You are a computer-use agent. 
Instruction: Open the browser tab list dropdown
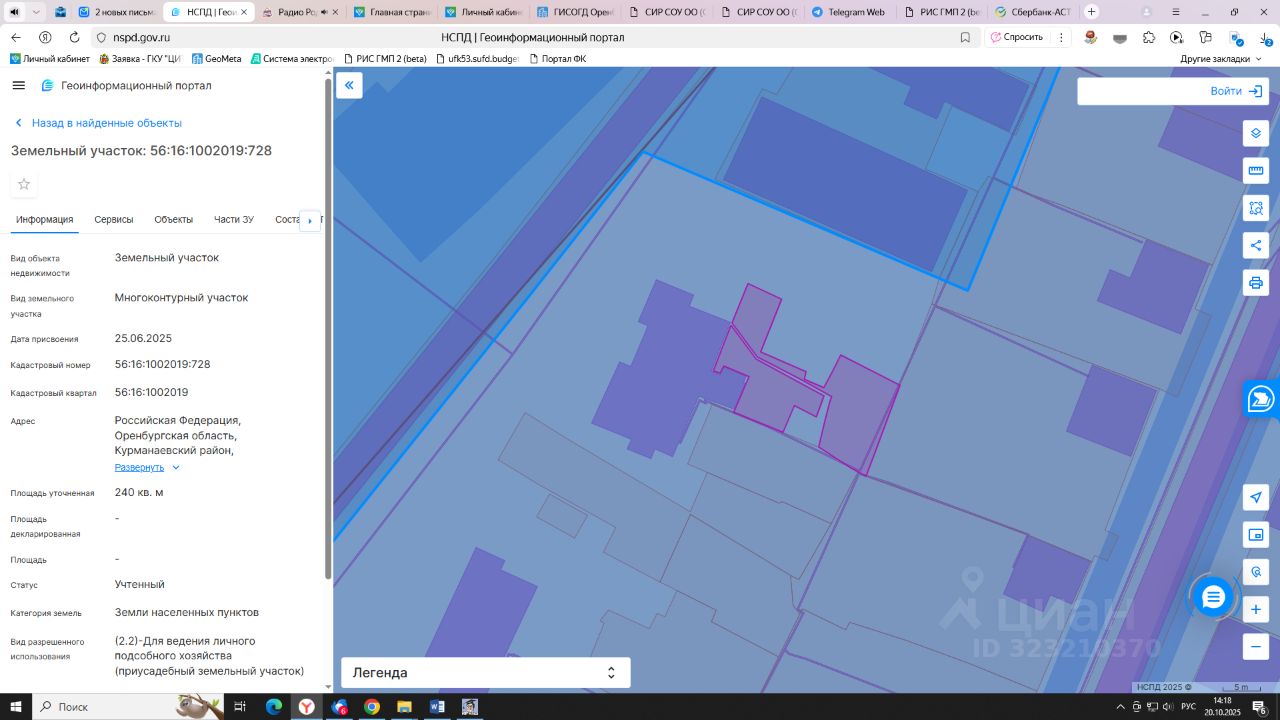(37, 12)
